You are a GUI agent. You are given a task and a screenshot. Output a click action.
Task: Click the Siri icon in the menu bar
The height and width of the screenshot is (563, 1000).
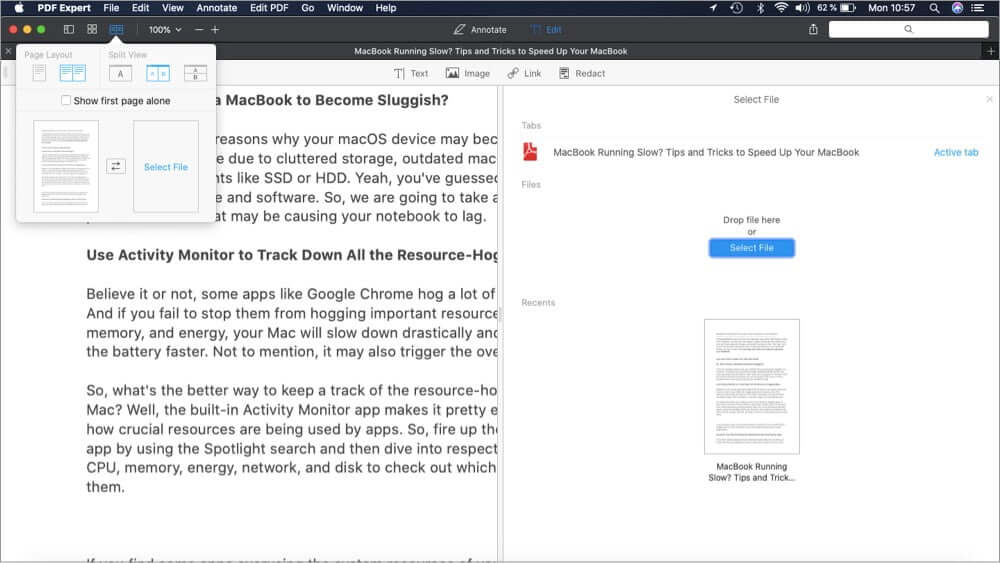click(957, 8)
